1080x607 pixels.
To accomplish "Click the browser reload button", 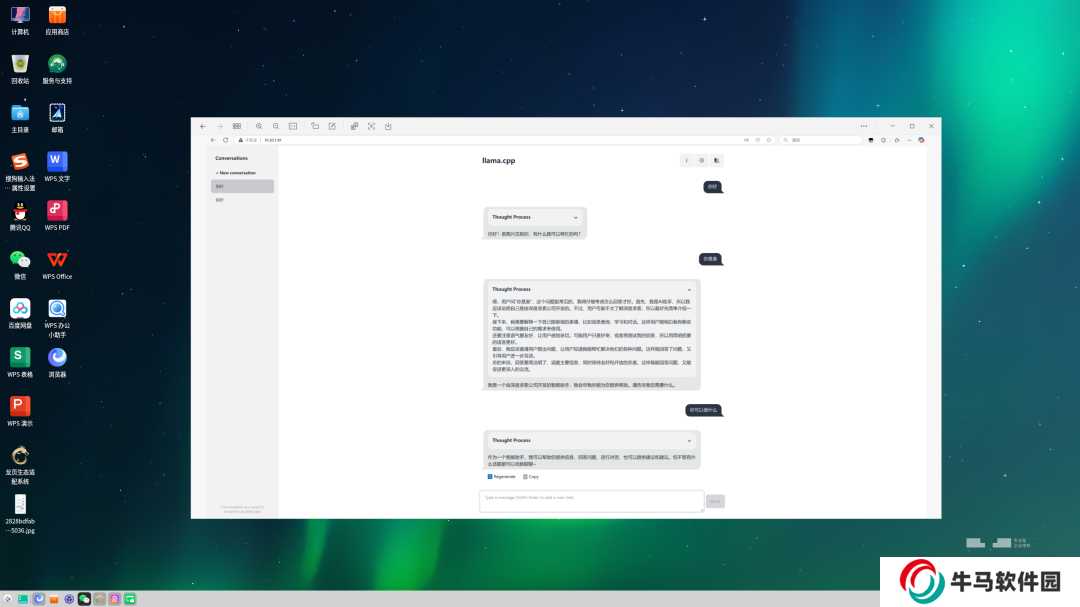I will click(x=226, y=140).
